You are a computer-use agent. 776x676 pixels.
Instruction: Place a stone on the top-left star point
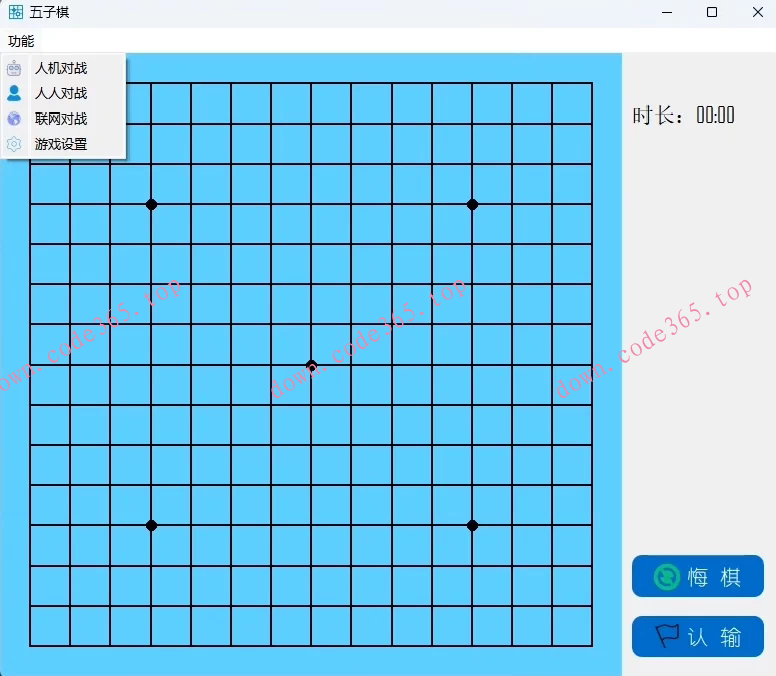tap(151, 204)
